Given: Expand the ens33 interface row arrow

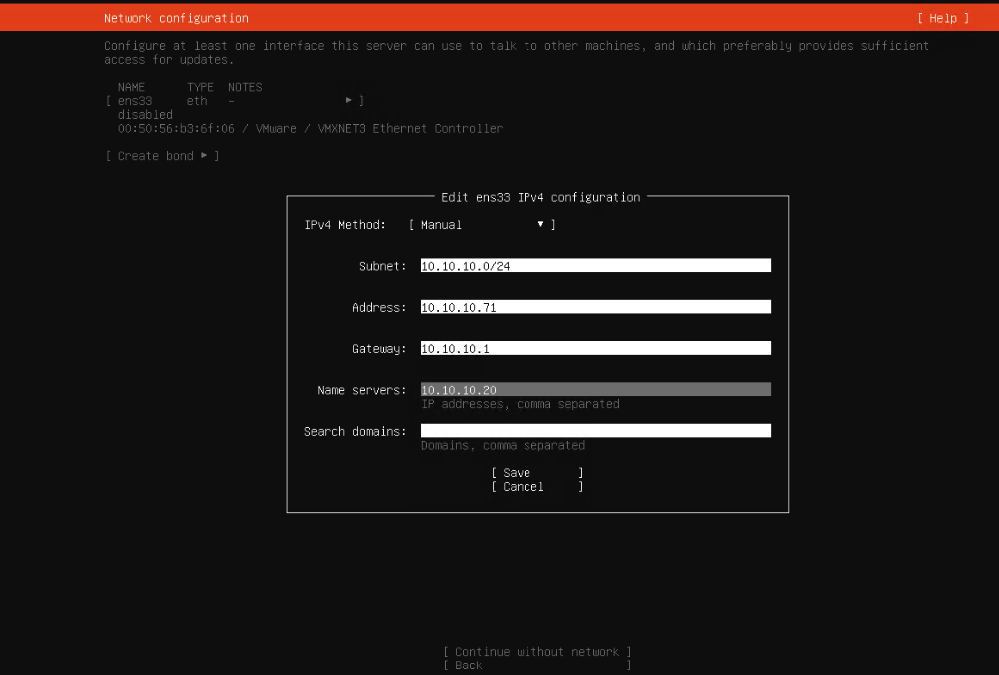Looking at the screenshot, I should coord(349,101).
